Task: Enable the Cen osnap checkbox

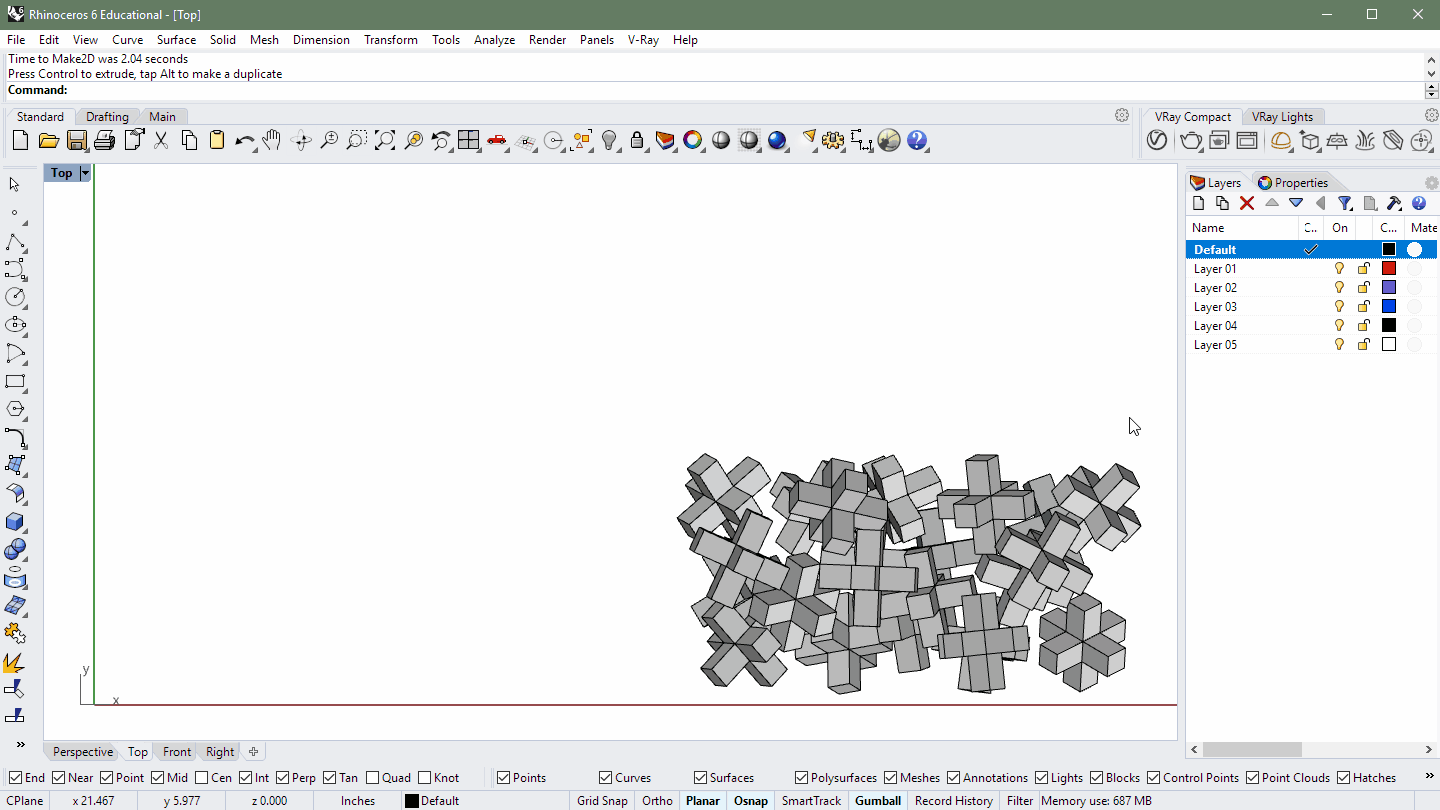Action: pyautogui.click(x=203, y=778)
